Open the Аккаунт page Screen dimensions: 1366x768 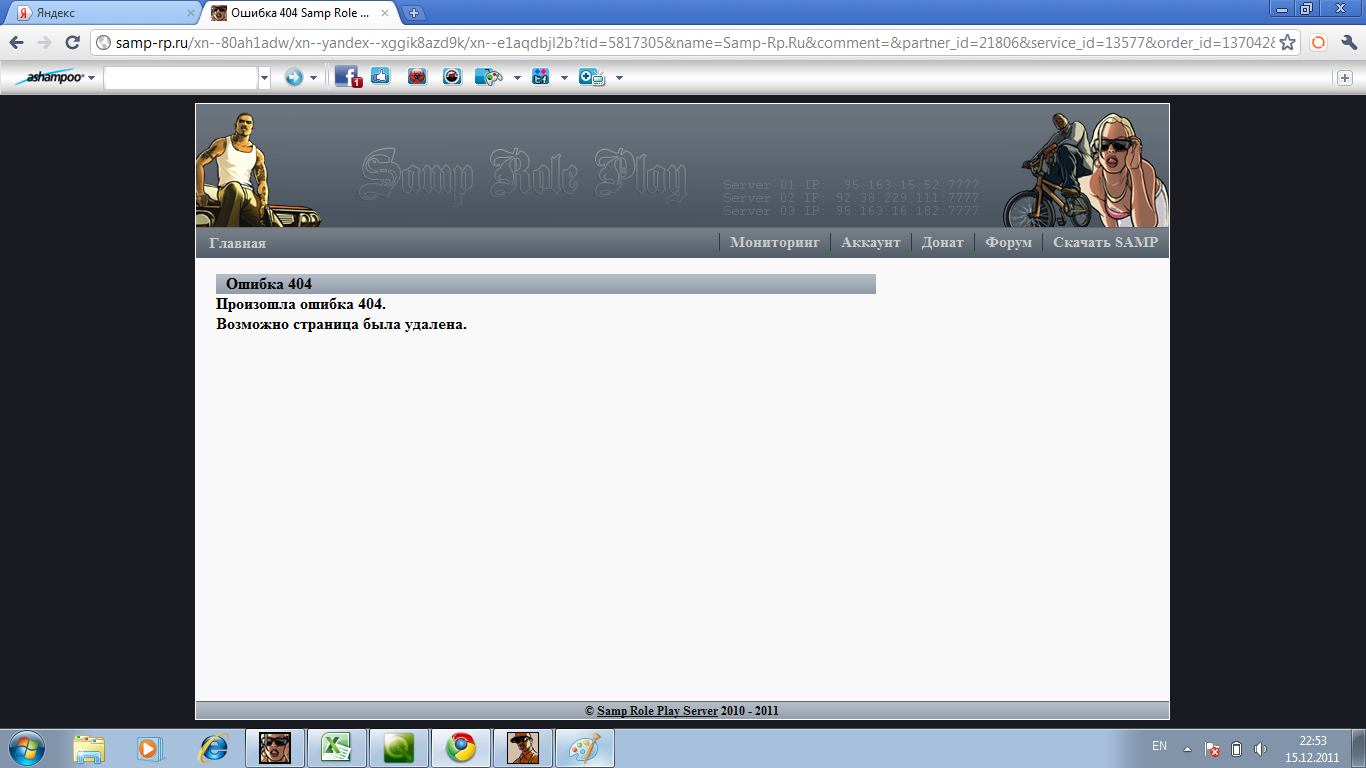(x=871, y=242)
